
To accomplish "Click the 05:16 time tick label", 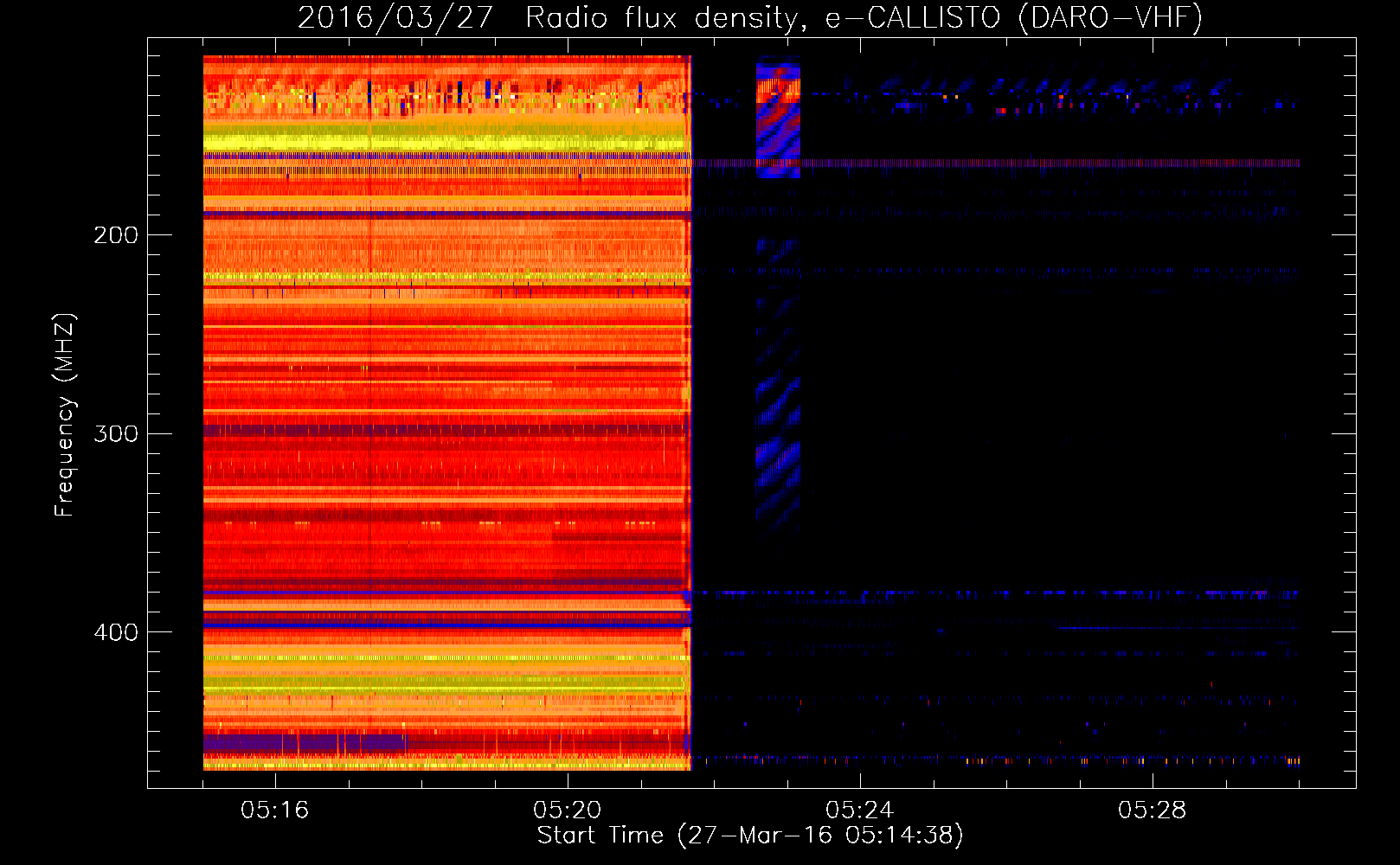I will pyautogui.click(x=275, y=810).
